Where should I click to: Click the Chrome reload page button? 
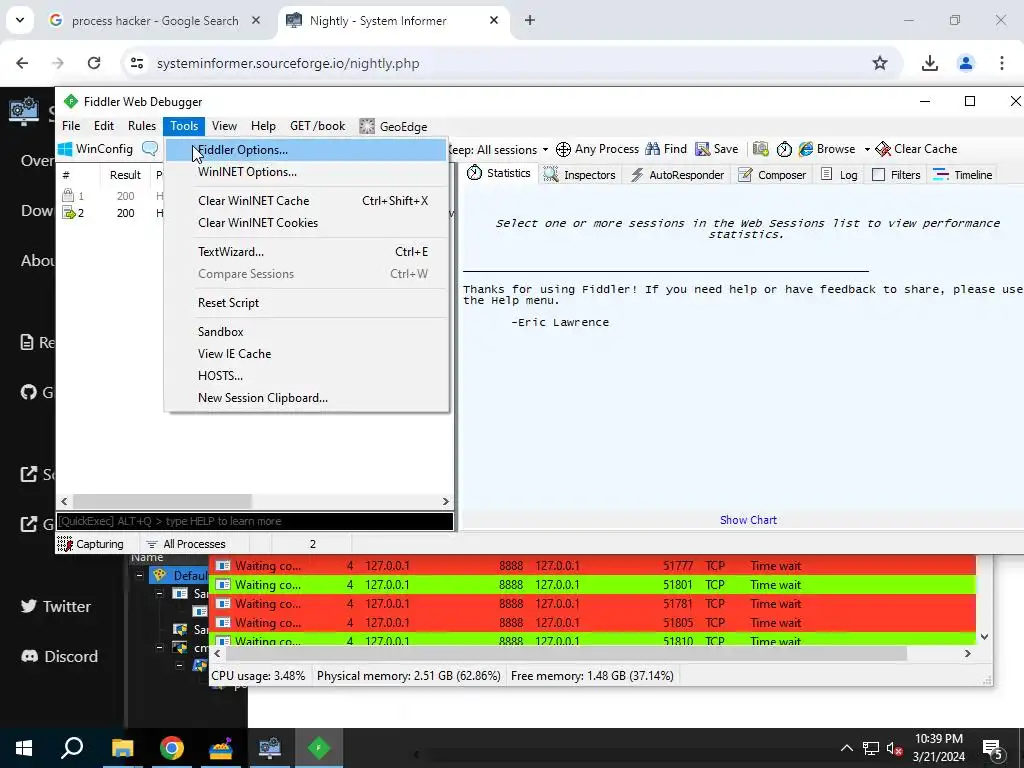tap(94, 63)
